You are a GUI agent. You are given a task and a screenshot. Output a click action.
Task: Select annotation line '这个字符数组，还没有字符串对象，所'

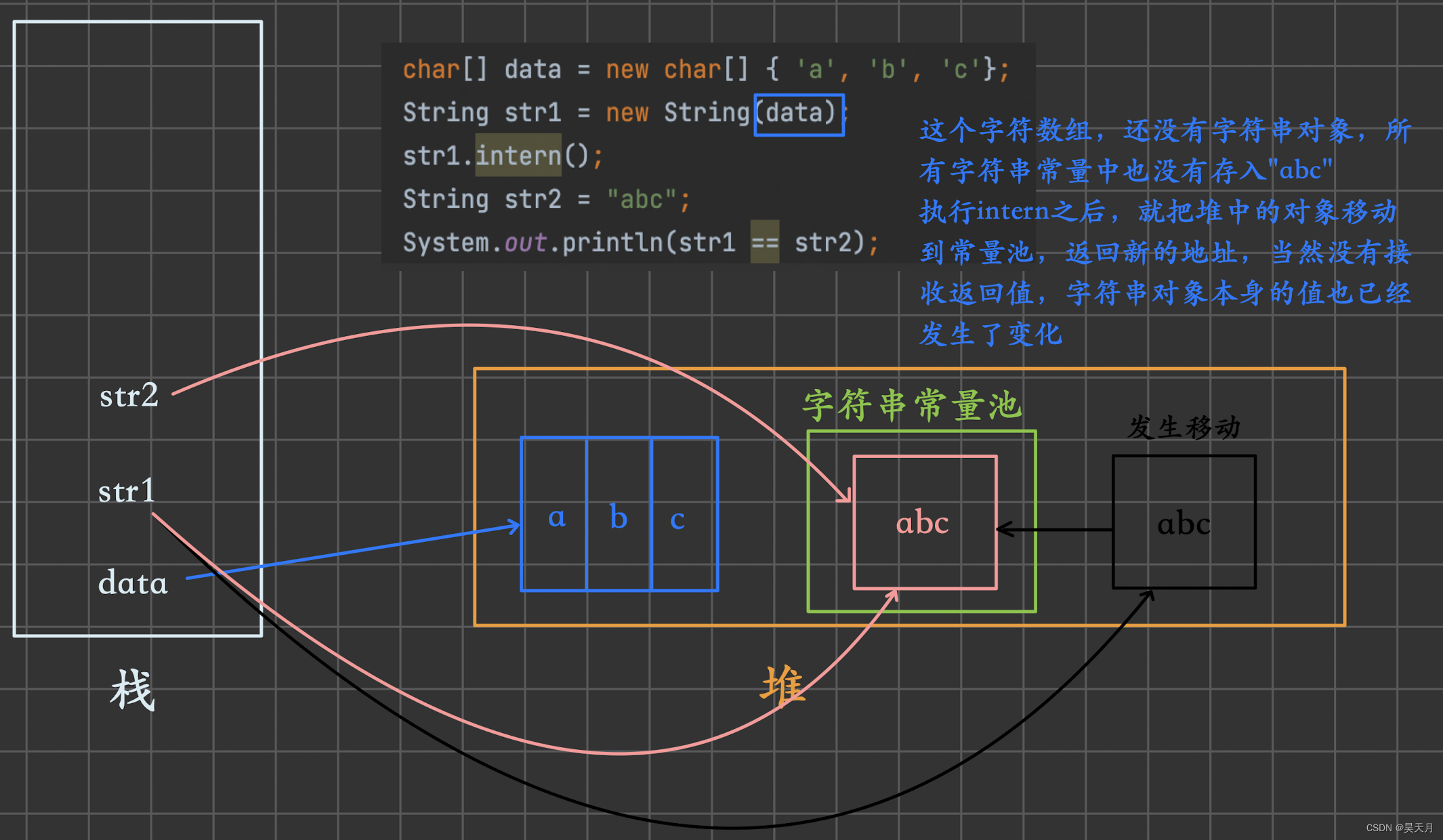[x=1165, y=130]
